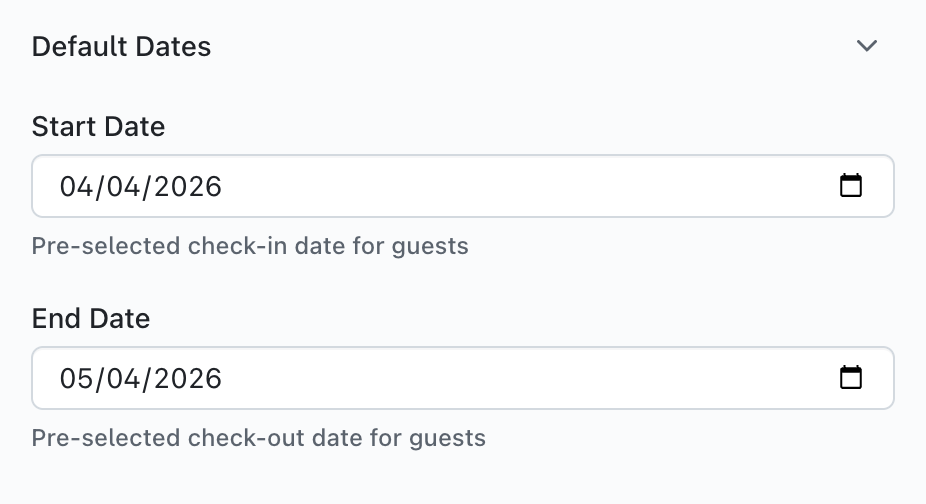
Task: Open the Start Date calendar picker icon
Action: (850, 186)
